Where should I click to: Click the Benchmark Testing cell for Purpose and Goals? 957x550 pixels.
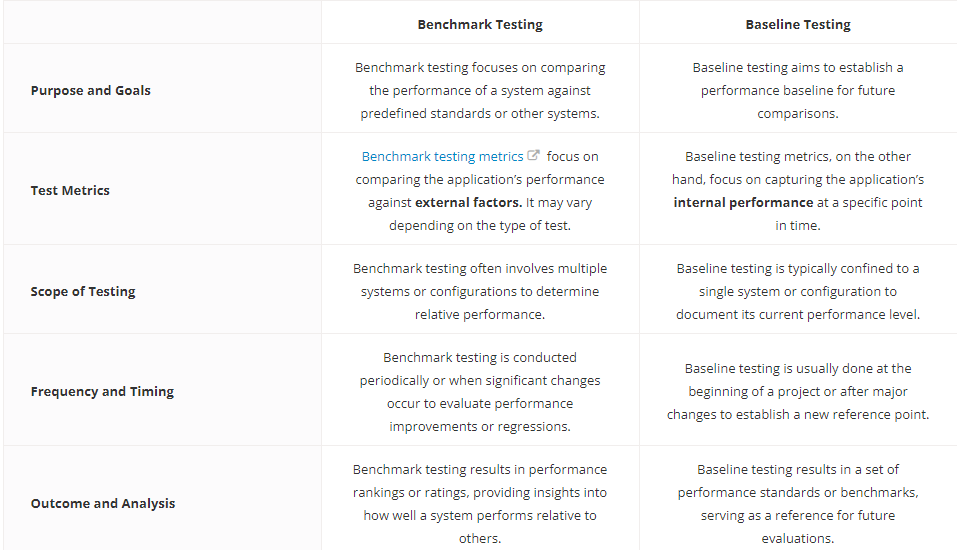(480, 90)
